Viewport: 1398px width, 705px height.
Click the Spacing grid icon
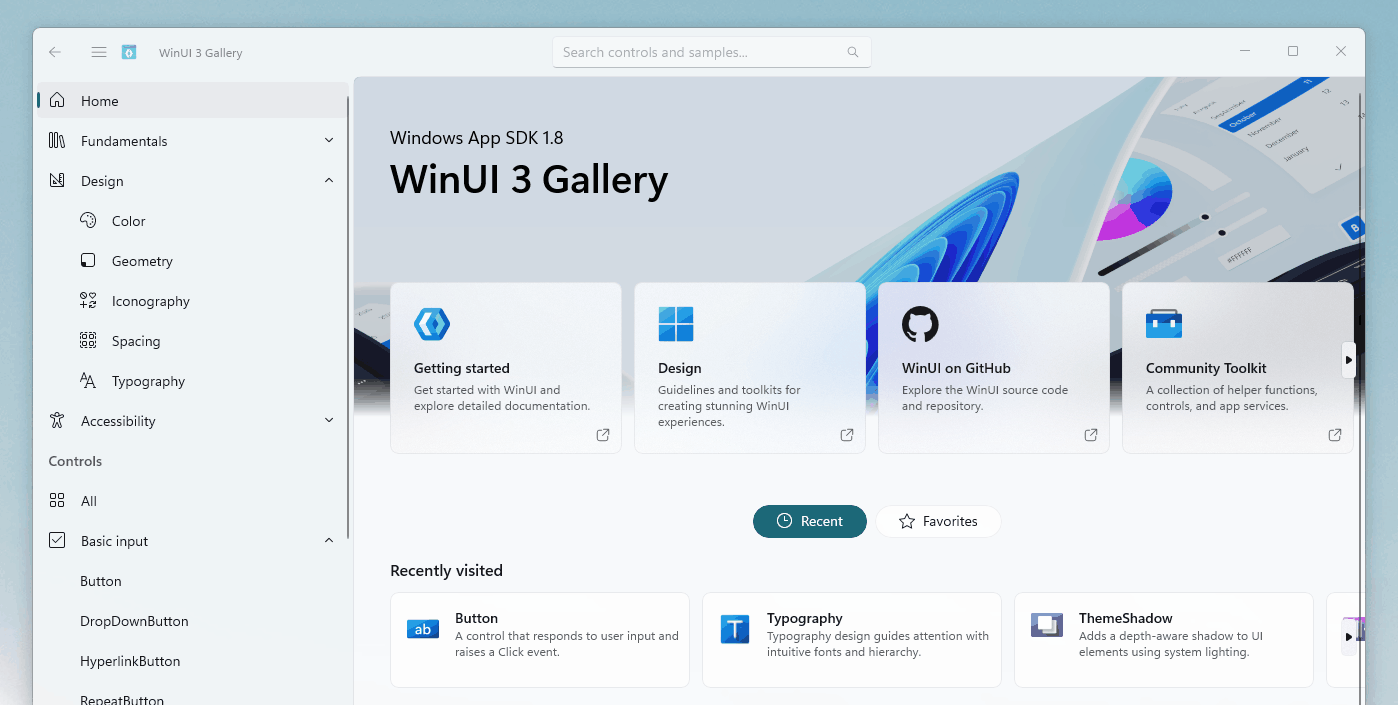click(x=88, y=341)
